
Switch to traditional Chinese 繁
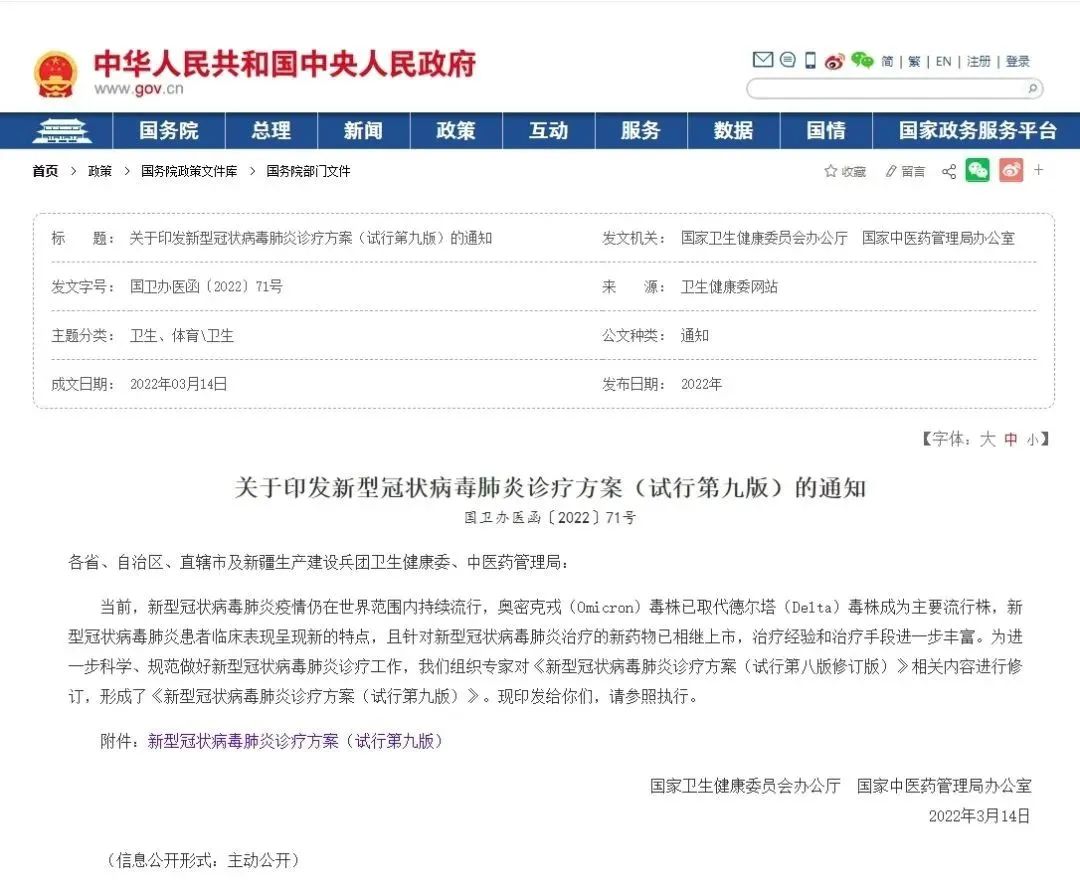point(914,61)
